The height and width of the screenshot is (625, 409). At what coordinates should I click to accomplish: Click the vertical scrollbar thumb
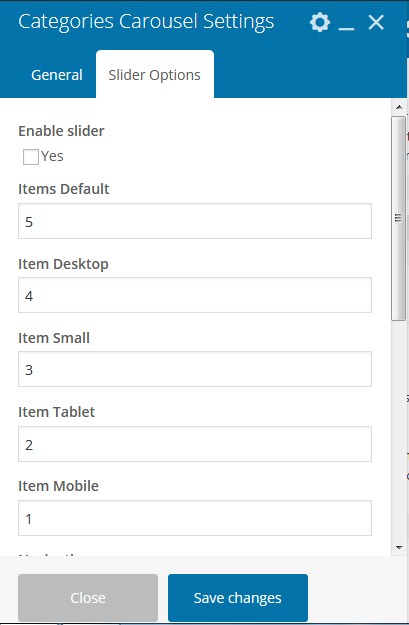(398, 218)
